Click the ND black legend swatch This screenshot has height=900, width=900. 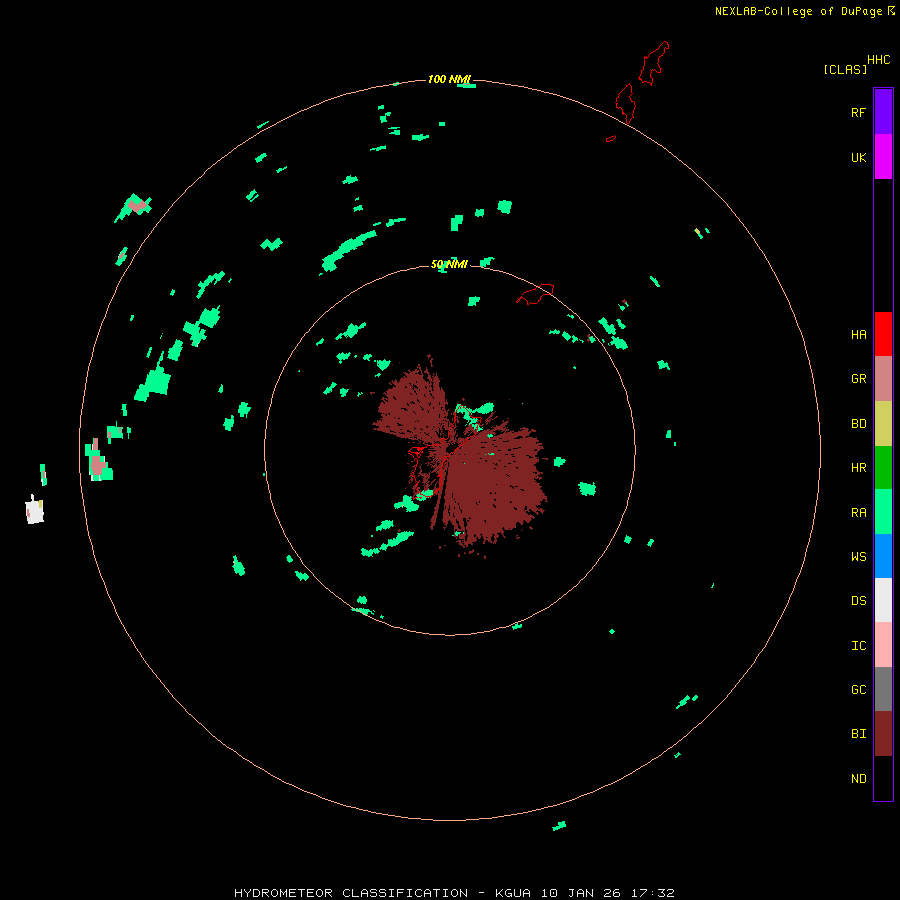click(x=883, y=778)
